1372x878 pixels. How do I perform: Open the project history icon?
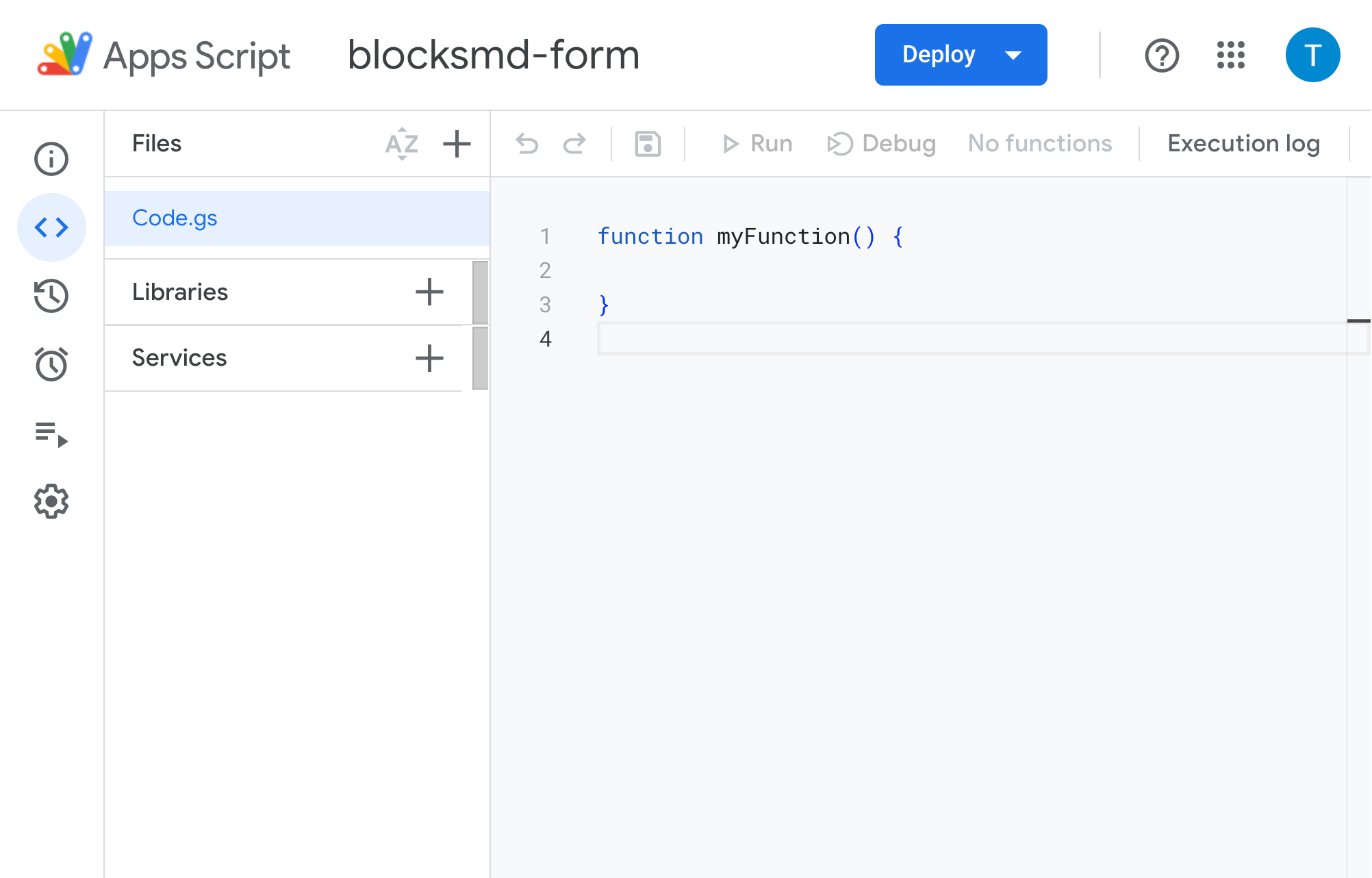pyautogui.click(x=51, y=296)
